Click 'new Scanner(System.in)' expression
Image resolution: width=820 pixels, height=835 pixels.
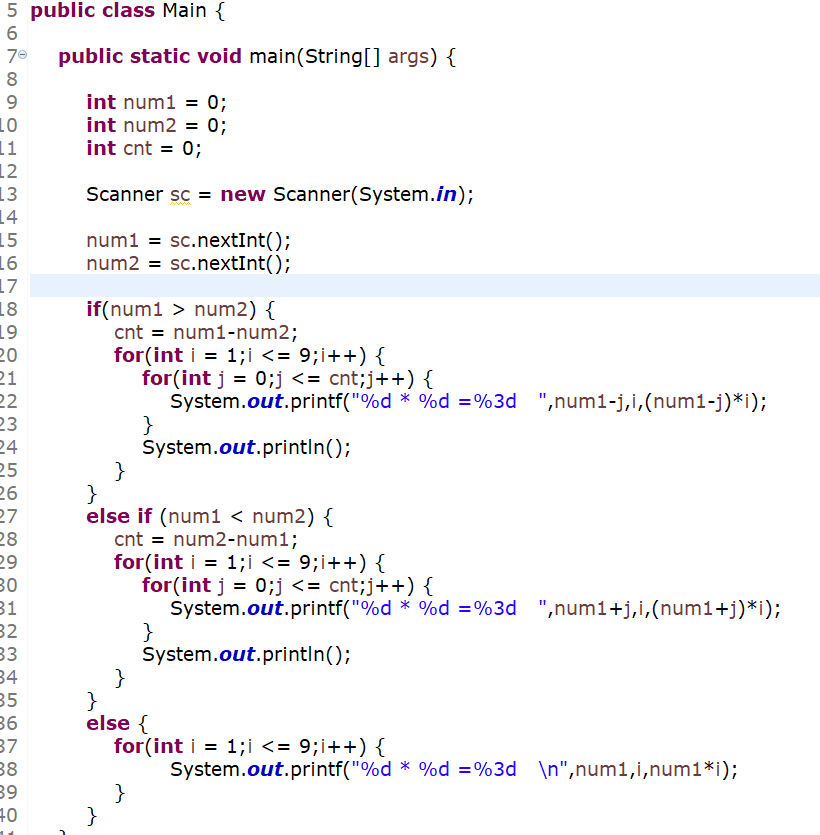[x=343, y=194]
